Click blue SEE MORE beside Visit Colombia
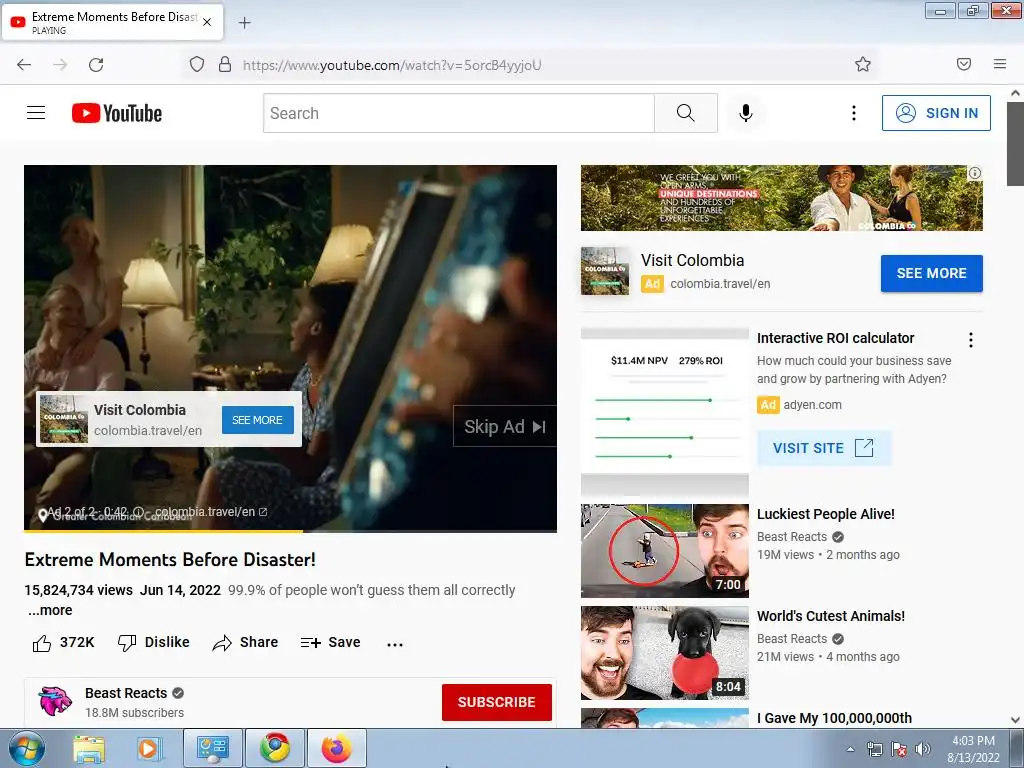1024x768 pixels. [x=931, y=273]
